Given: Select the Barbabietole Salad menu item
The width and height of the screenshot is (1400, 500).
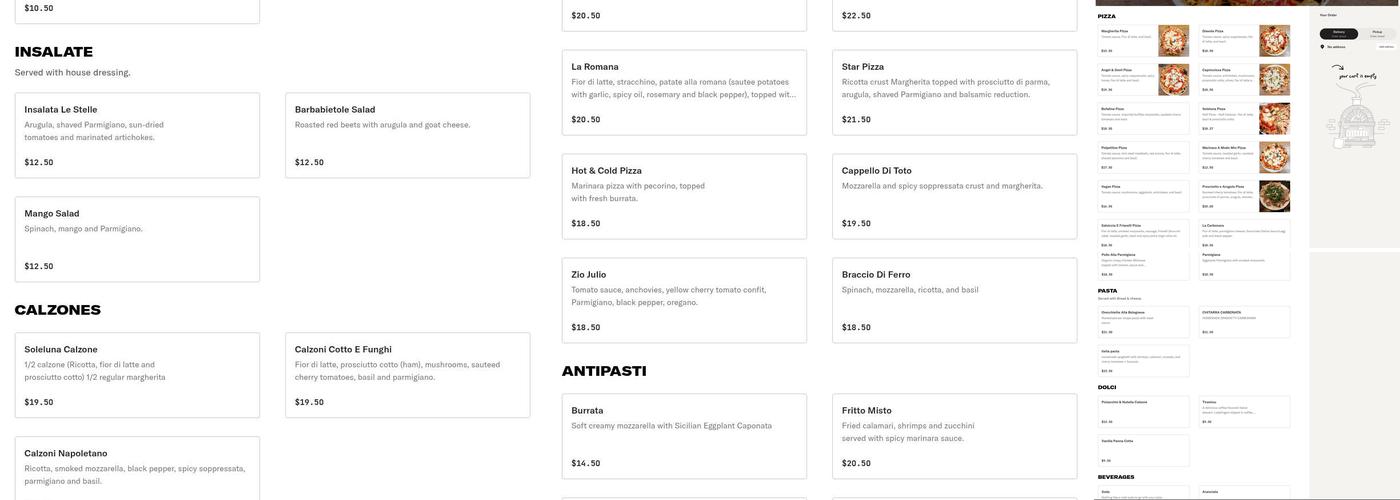Looking at the screenshot, I should click(407, 135).
